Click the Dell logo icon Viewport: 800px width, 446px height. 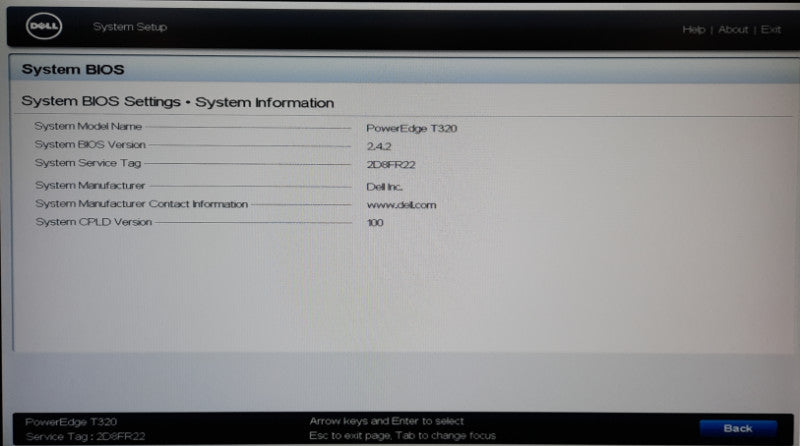(44, 26)
